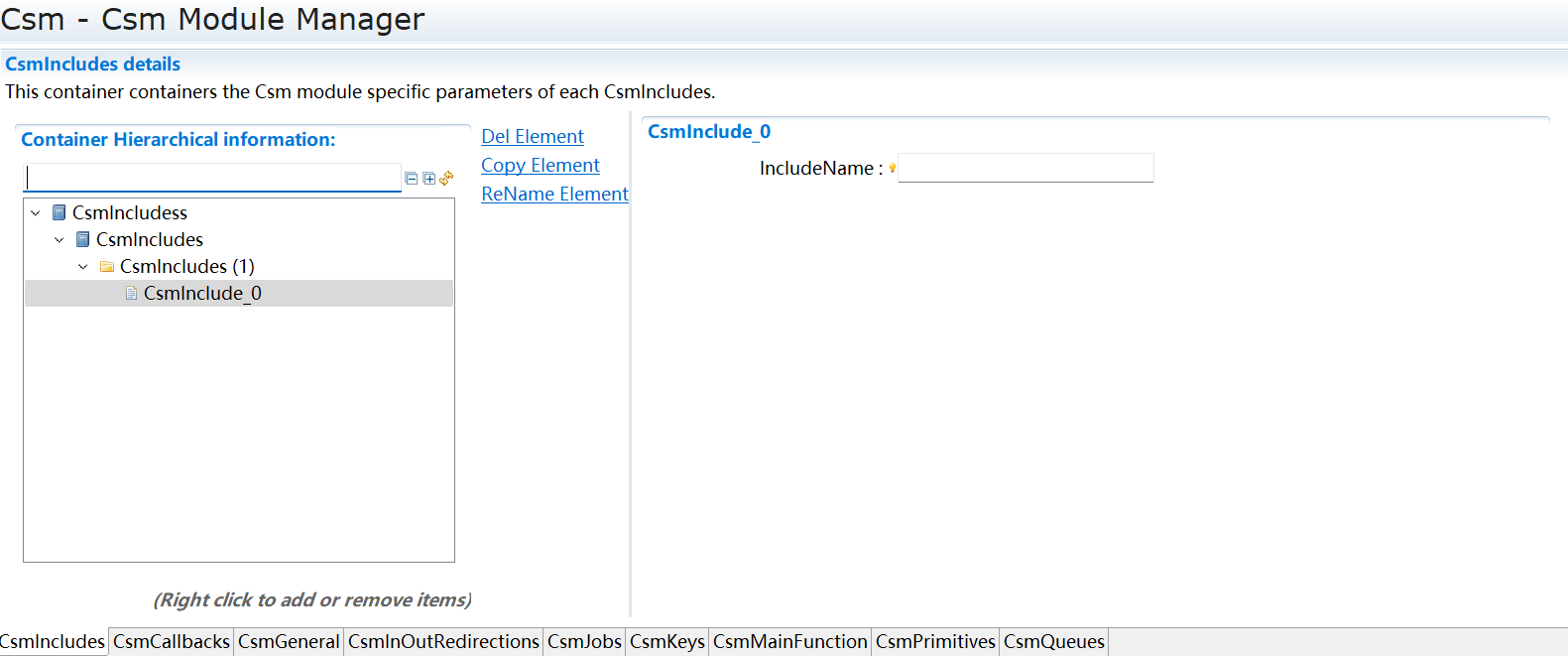Switch to the CsmQueues tab
Viewport: 1568px width, 658px height.
[x=1053, y=642]
